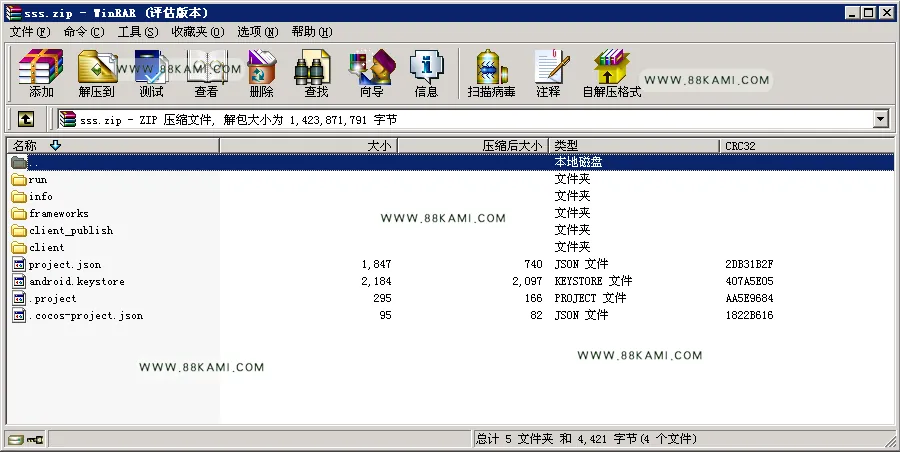This screenshot has height=452, width=900.
Task: Click the 添加 (Add) toolbar icon
Action: (41, 66)
